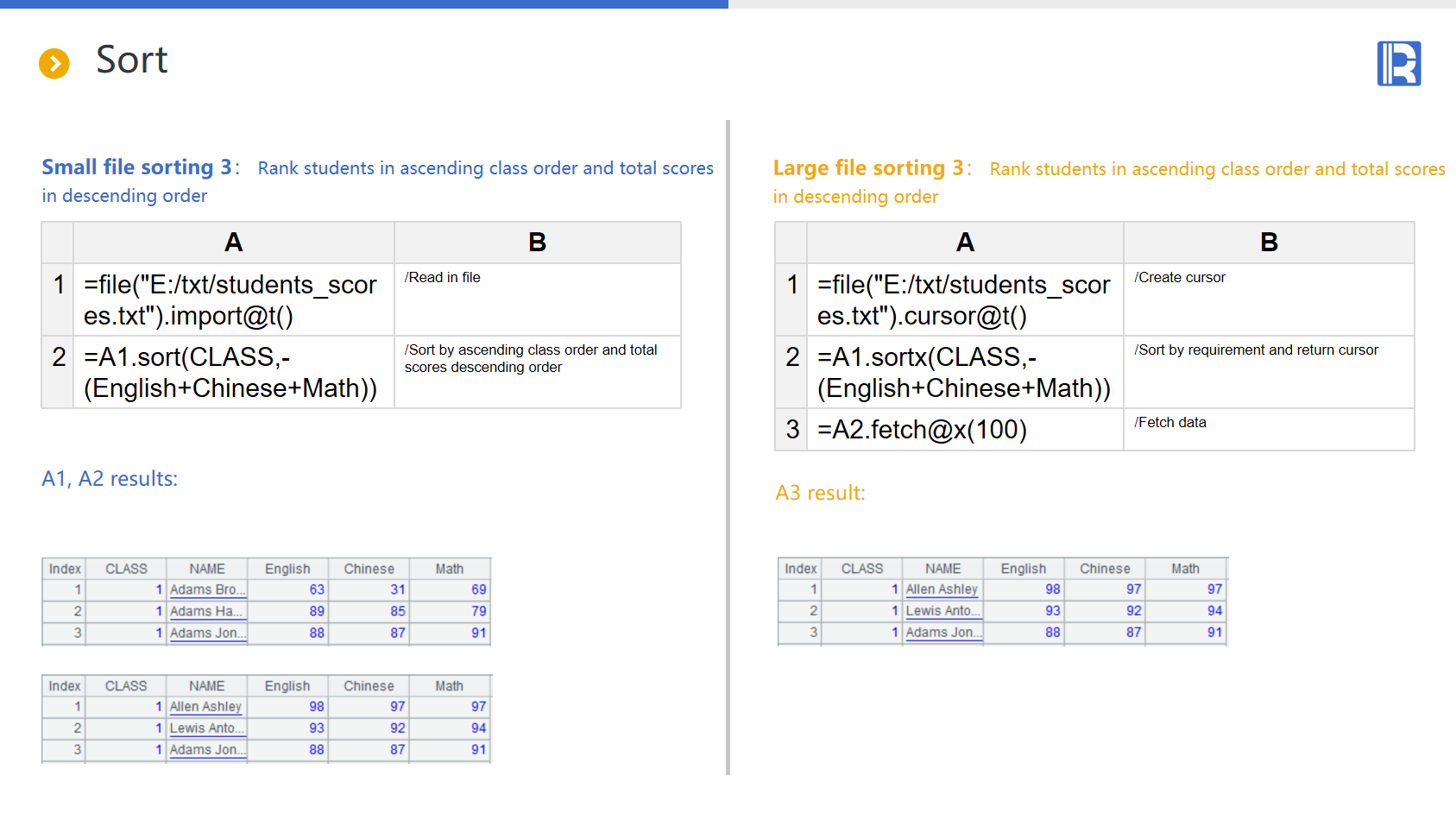Open the Adams Ha... name link
The height and width of the screenshot is (819, 1456).
tap(207, 611)
